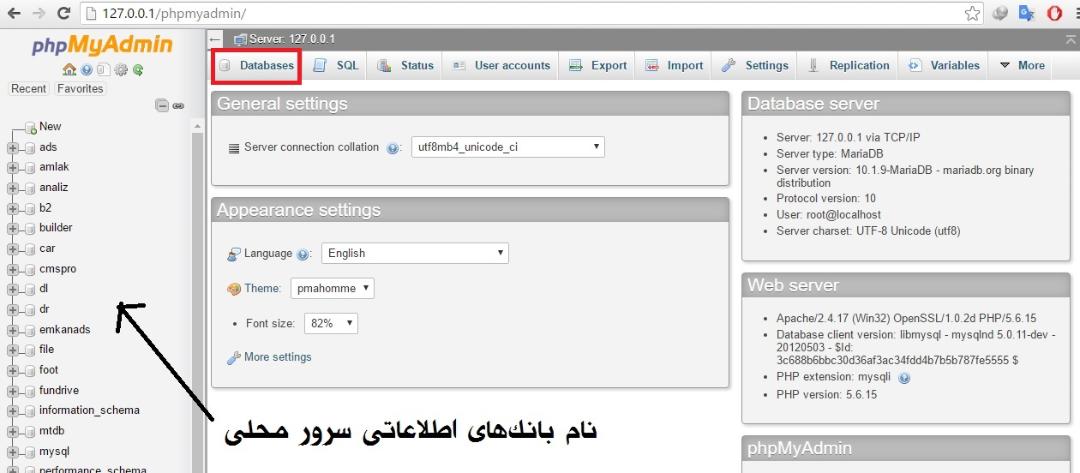The image size is (1080, 473).
Task: Open the Databases tab
Action: [x=256, y=66]
